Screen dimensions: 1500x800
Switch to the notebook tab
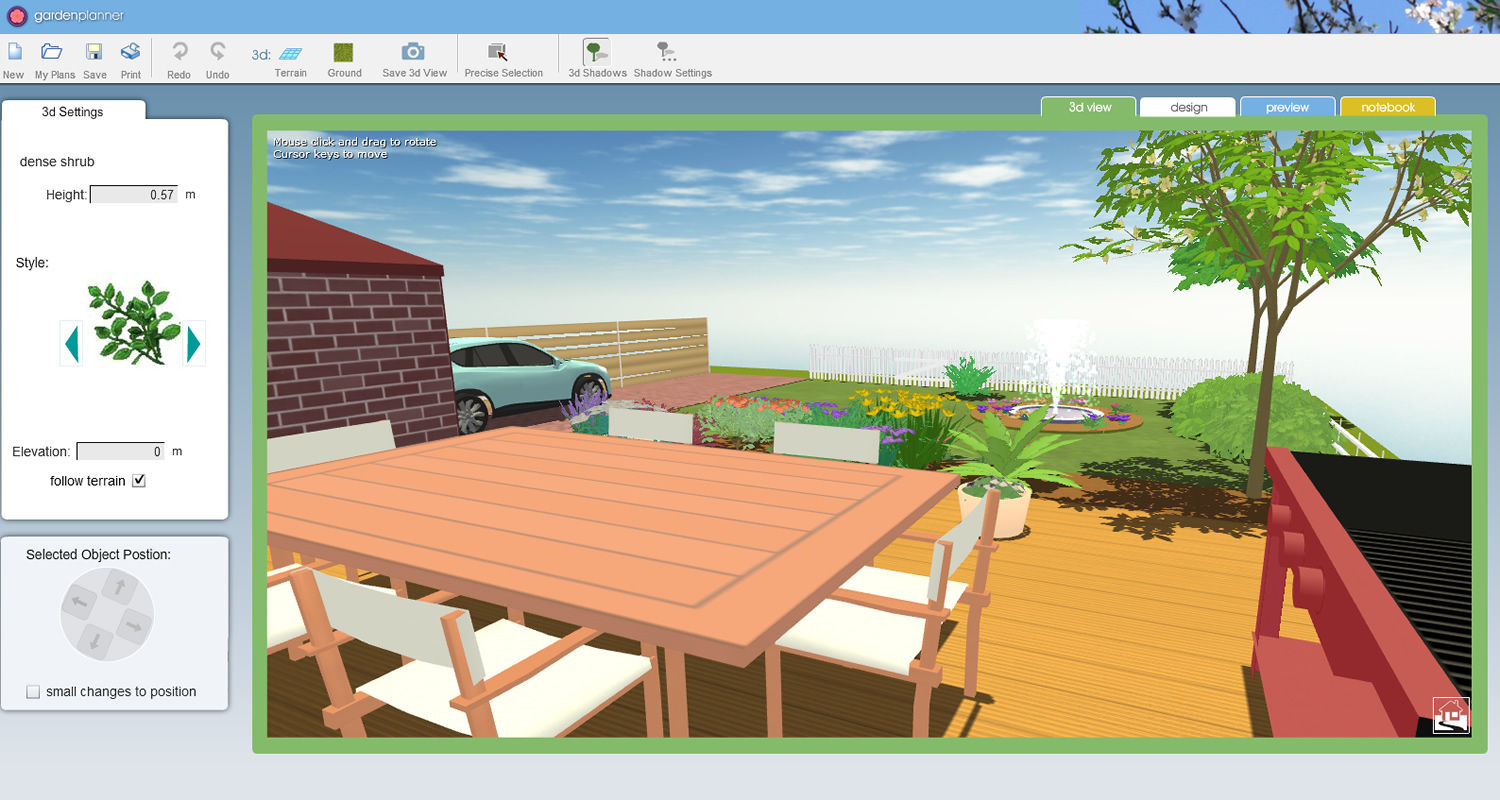pos(1388,107)
